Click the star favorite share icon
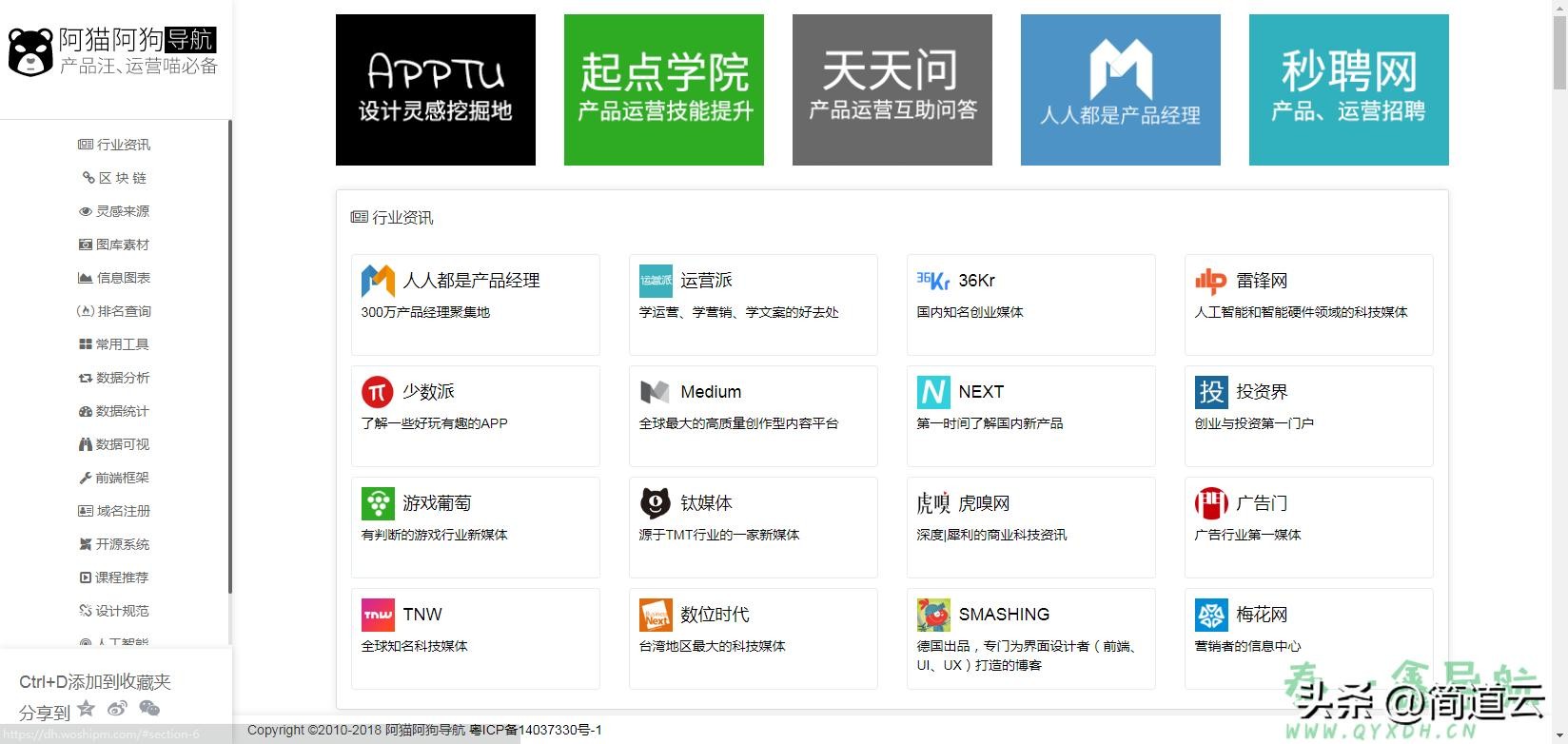This screenshot has height=744, width=1568. 87,708
